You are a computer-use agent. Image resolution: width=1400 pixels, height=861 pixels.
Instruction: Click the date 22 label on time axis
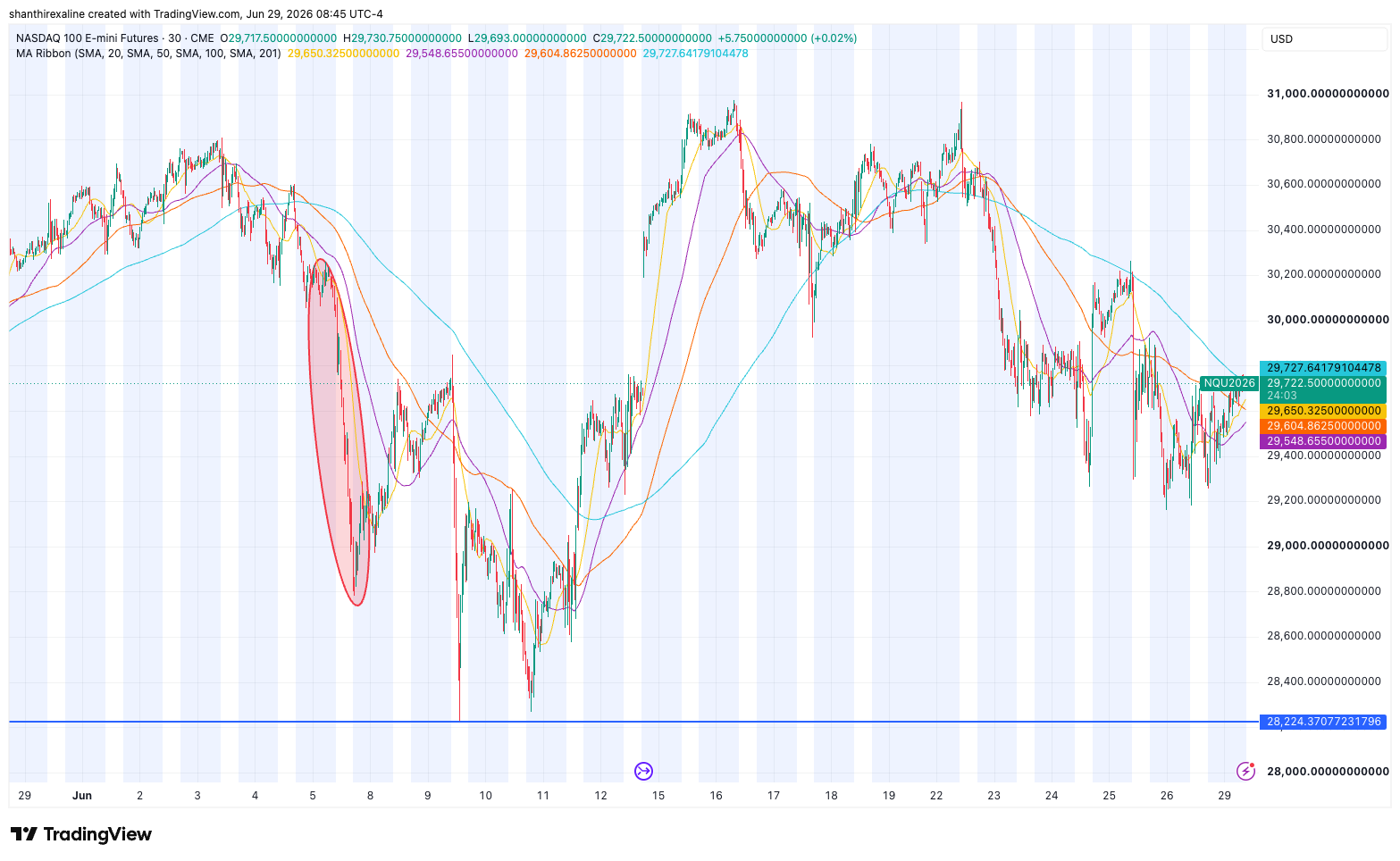pyautogui.click(x=936, y=795)
